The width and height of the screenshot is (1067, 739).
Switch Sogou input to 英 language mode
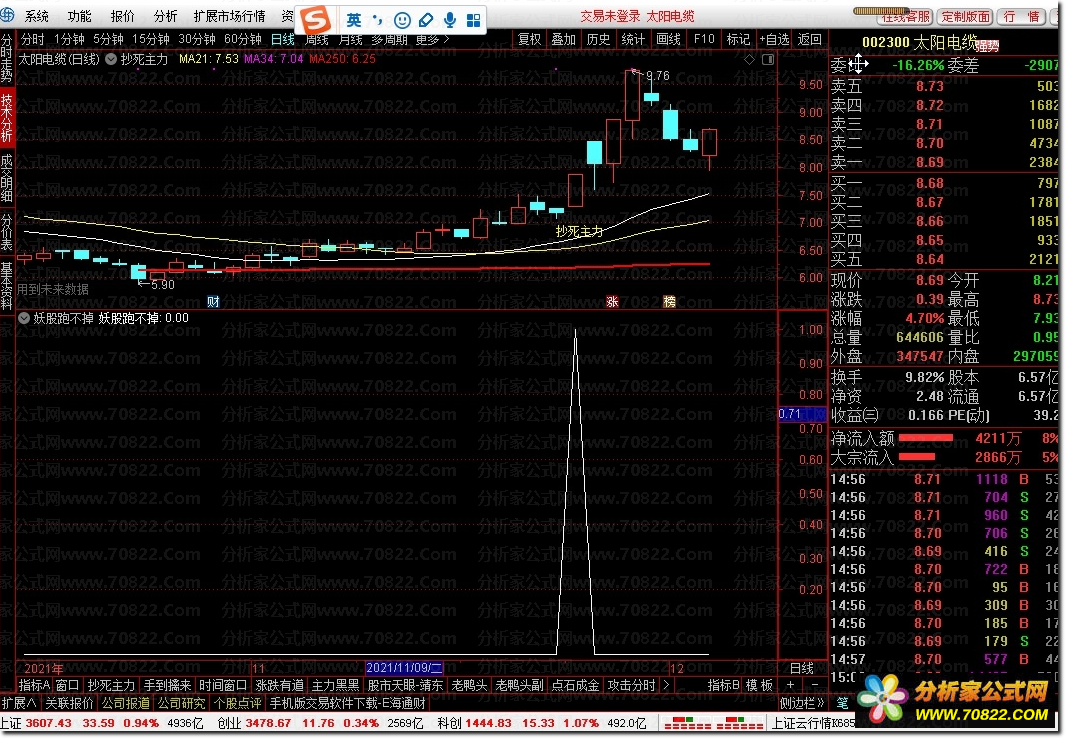(354, 20)
